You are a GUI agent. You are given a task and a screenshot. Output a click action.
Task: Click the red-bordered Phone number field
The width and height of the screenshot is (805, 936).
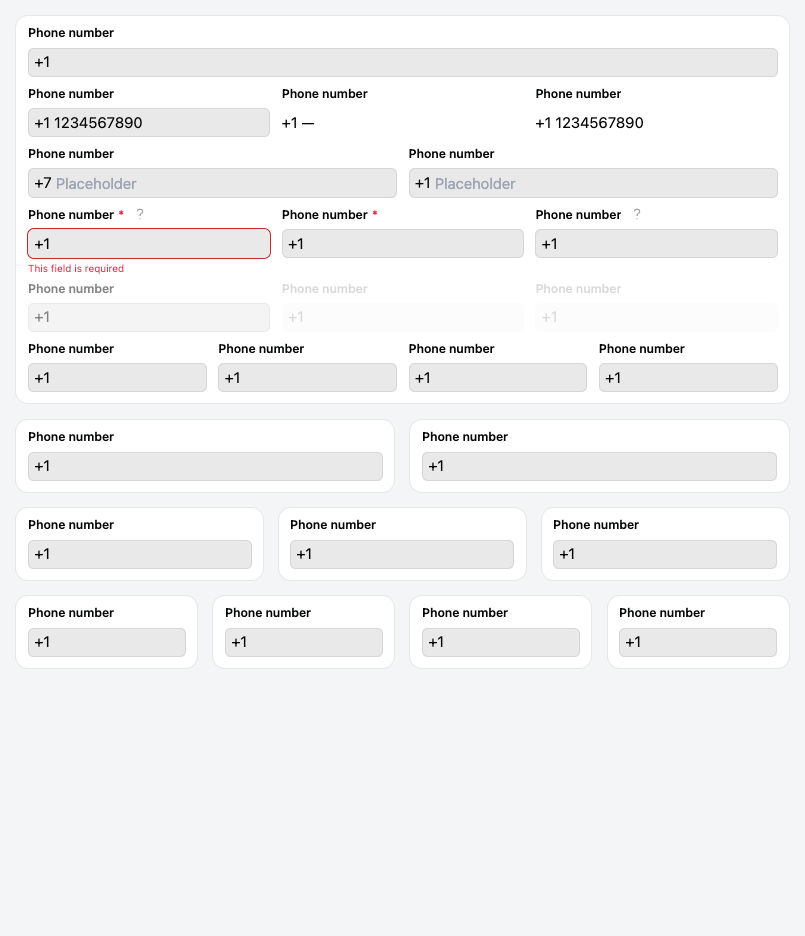(x=148, y=244)
